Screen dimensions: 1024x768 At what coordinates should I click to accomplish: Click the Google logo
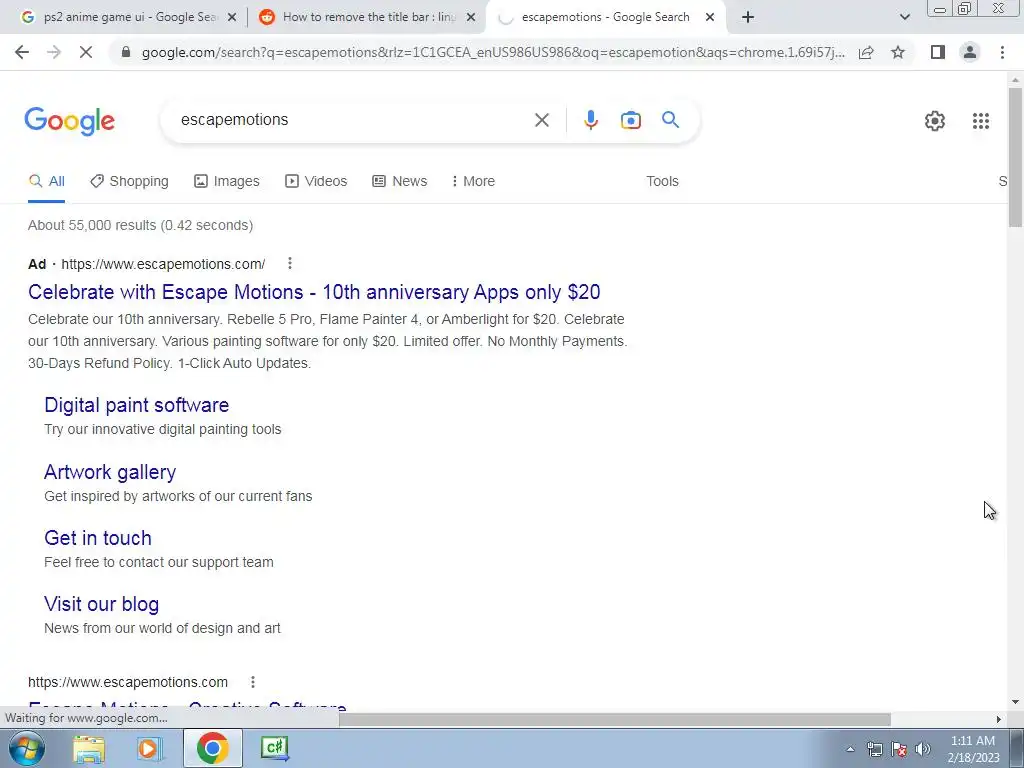pos(69,121)
